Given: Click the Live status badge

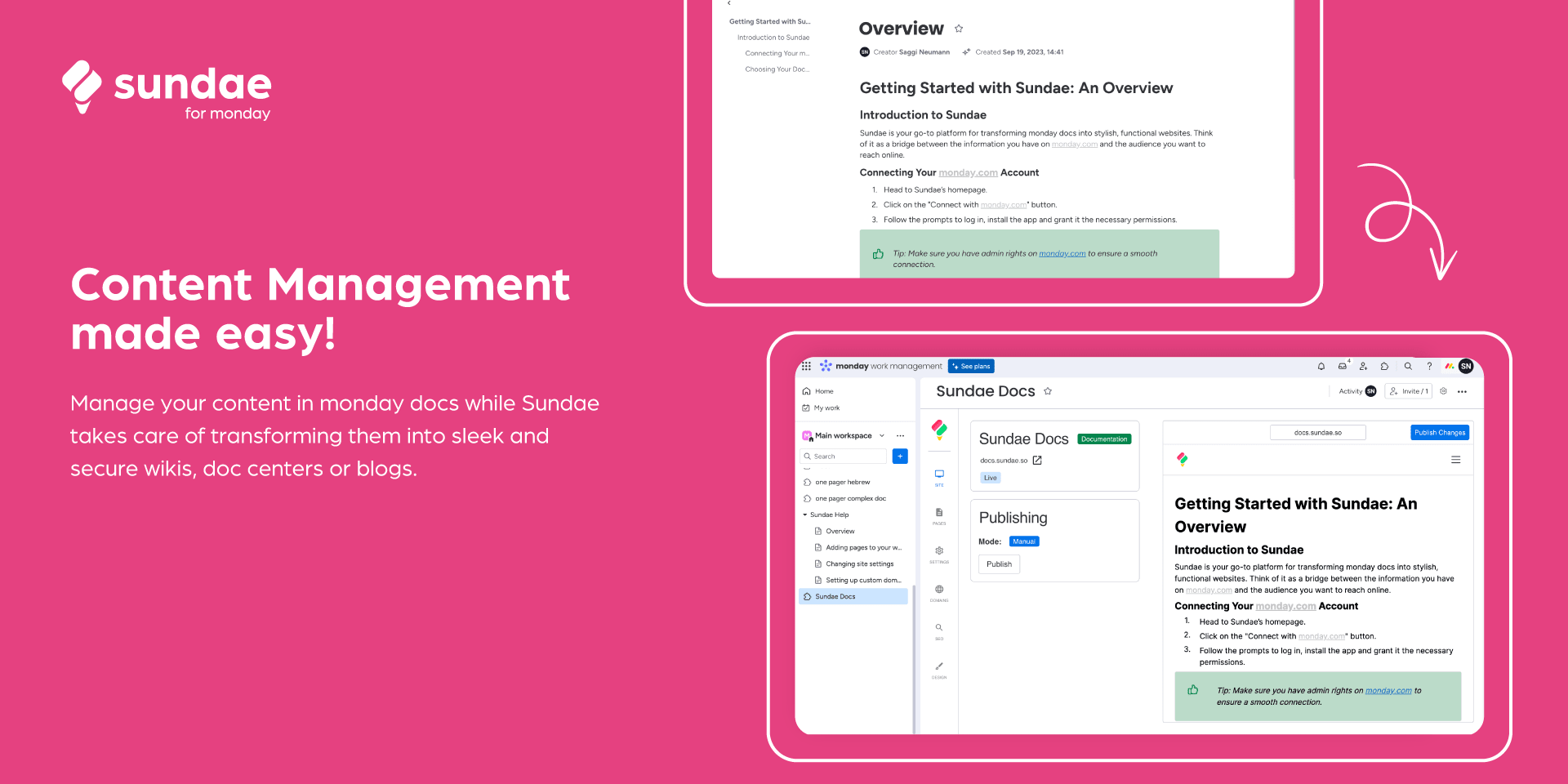Looking at the screenshot, I should click(x=990, y=478).
